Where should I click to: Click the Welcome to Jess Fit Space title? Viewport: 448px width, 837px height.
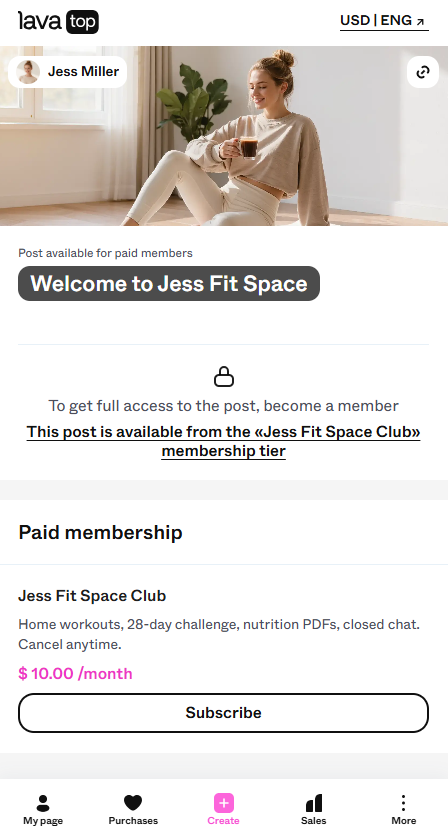coord(169,283)
